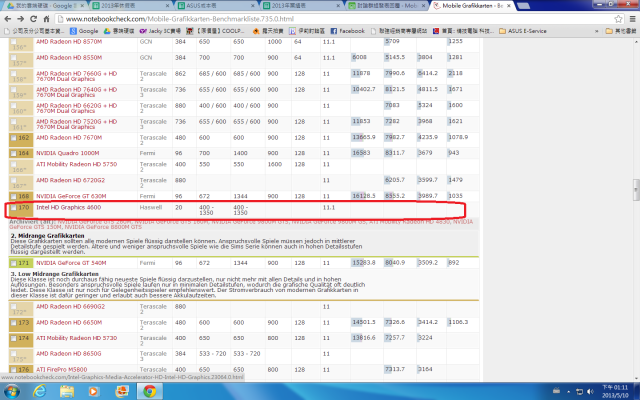Bookmark this page with the star icon

point(618,19)
